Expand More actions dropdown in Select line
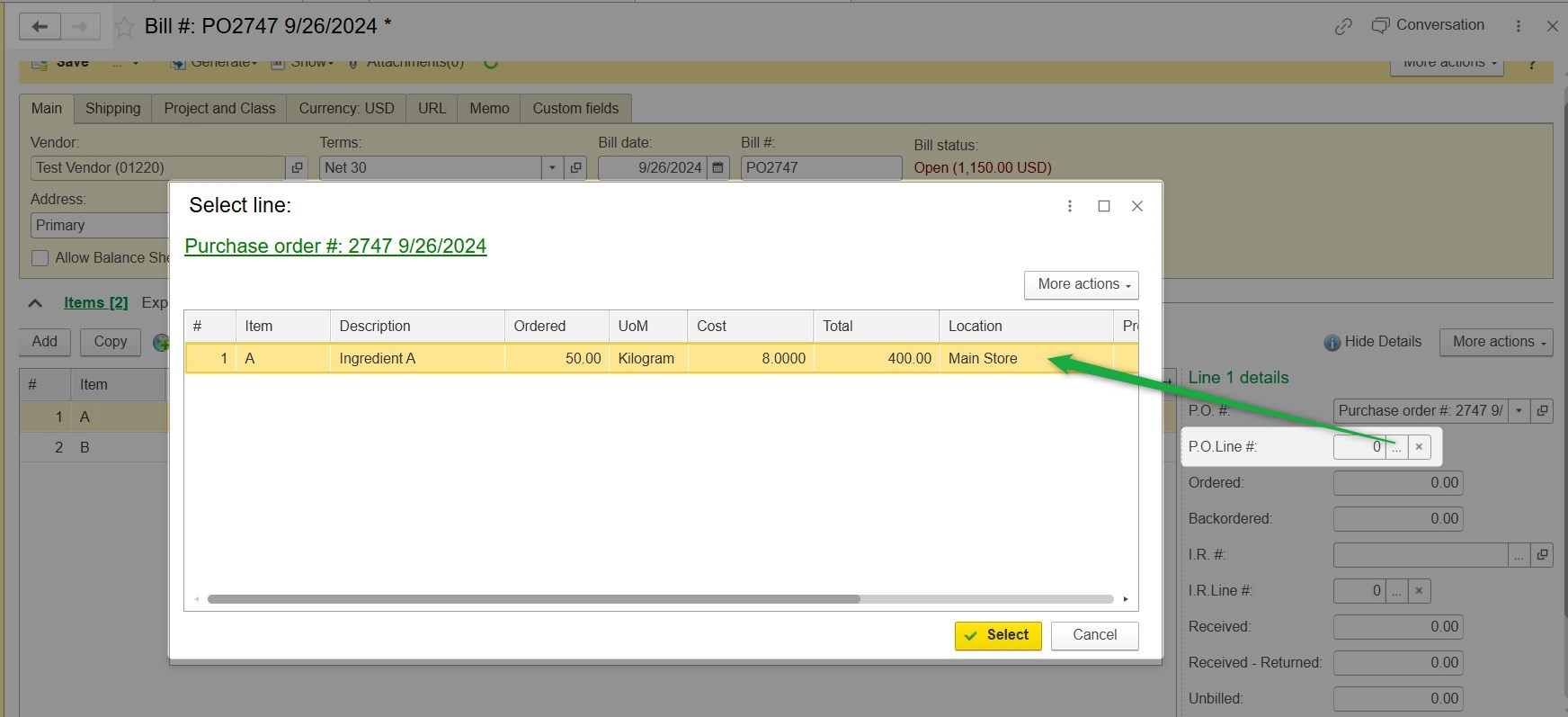The height and width of the screenshot is (717, 1568). coord(1081,284)
